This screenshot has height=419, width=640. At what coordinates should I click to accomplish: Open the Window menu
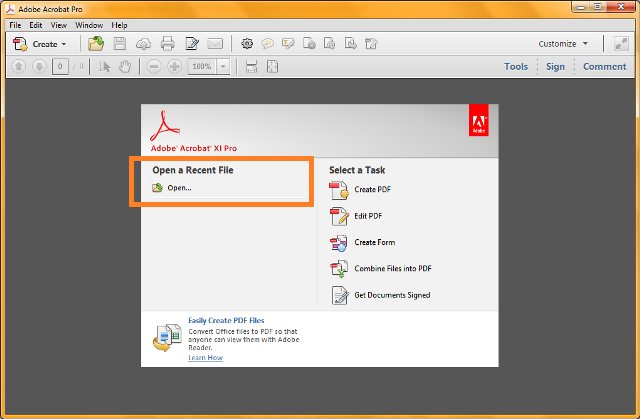89,25
